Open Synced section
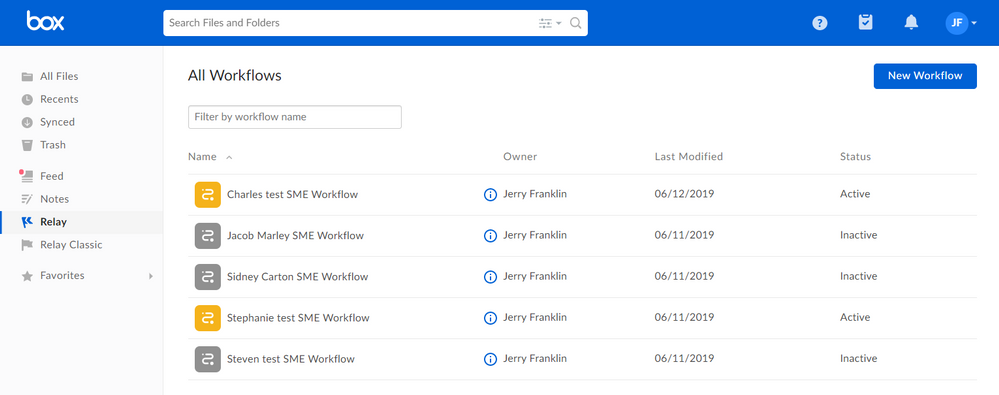 click(x=57, y=122)
